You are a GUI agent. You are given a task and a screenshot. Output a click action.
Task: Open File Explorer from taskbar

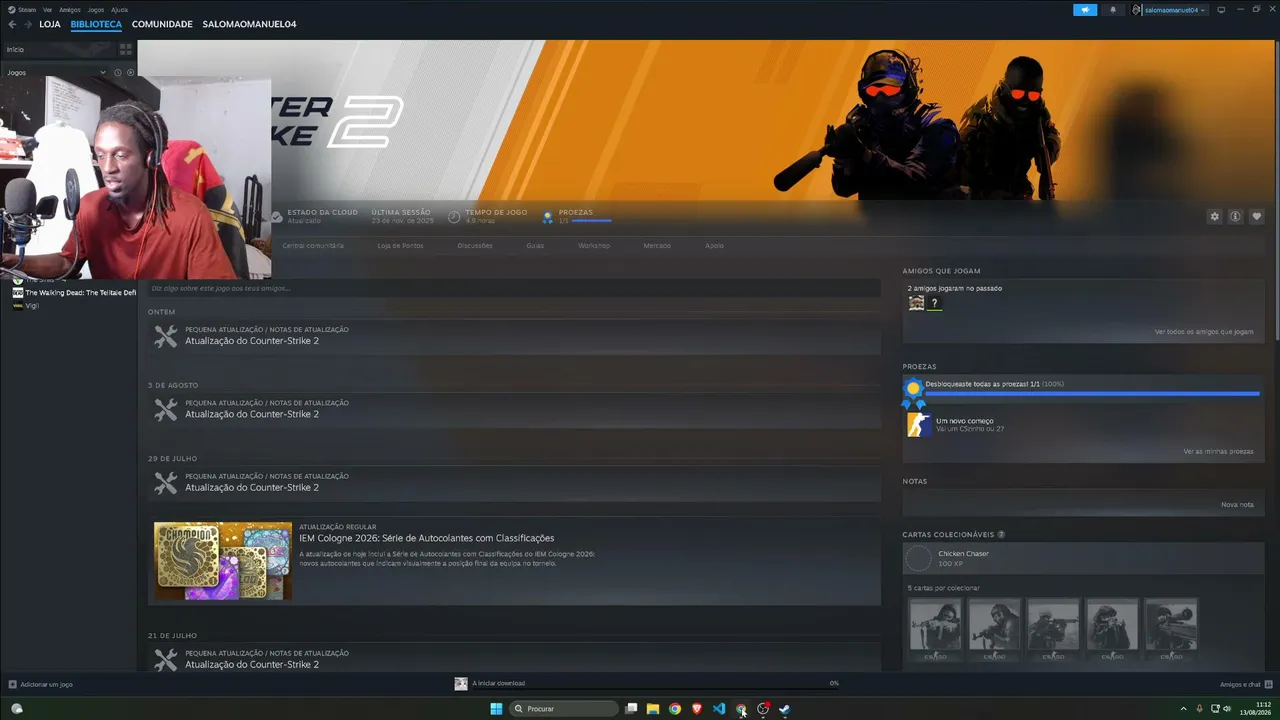pyautogui.click(x=653, y=709)
